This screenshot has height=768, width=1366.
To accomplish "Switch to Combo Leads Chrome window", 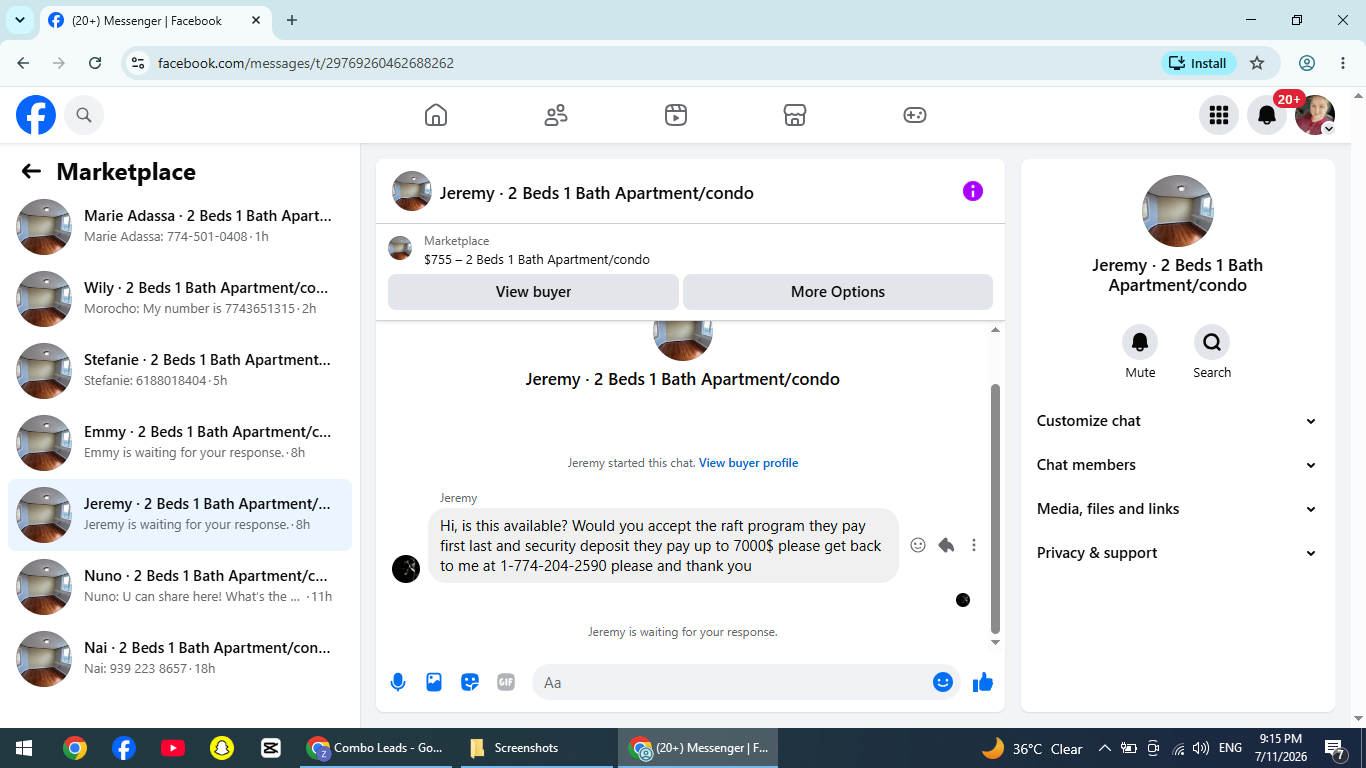I will (x=377, y=748).
